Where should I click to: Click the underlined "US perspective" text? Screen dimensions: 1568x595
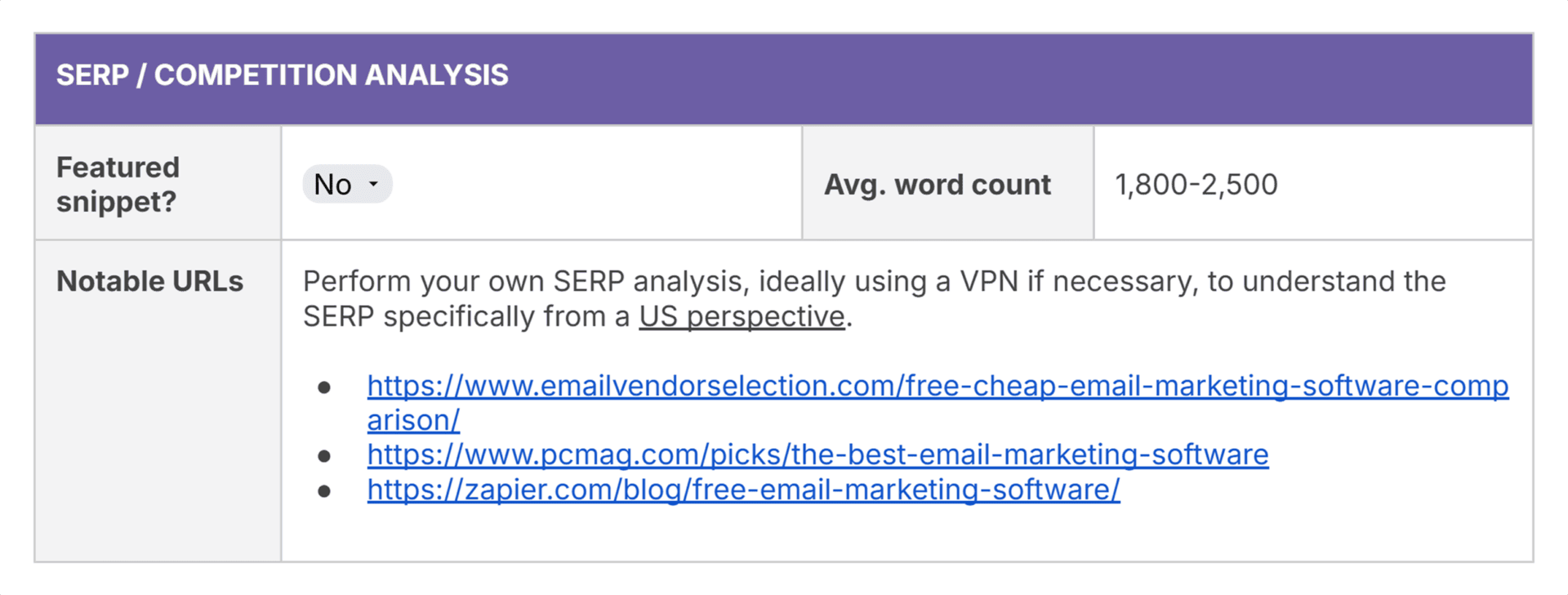(742, 316)
